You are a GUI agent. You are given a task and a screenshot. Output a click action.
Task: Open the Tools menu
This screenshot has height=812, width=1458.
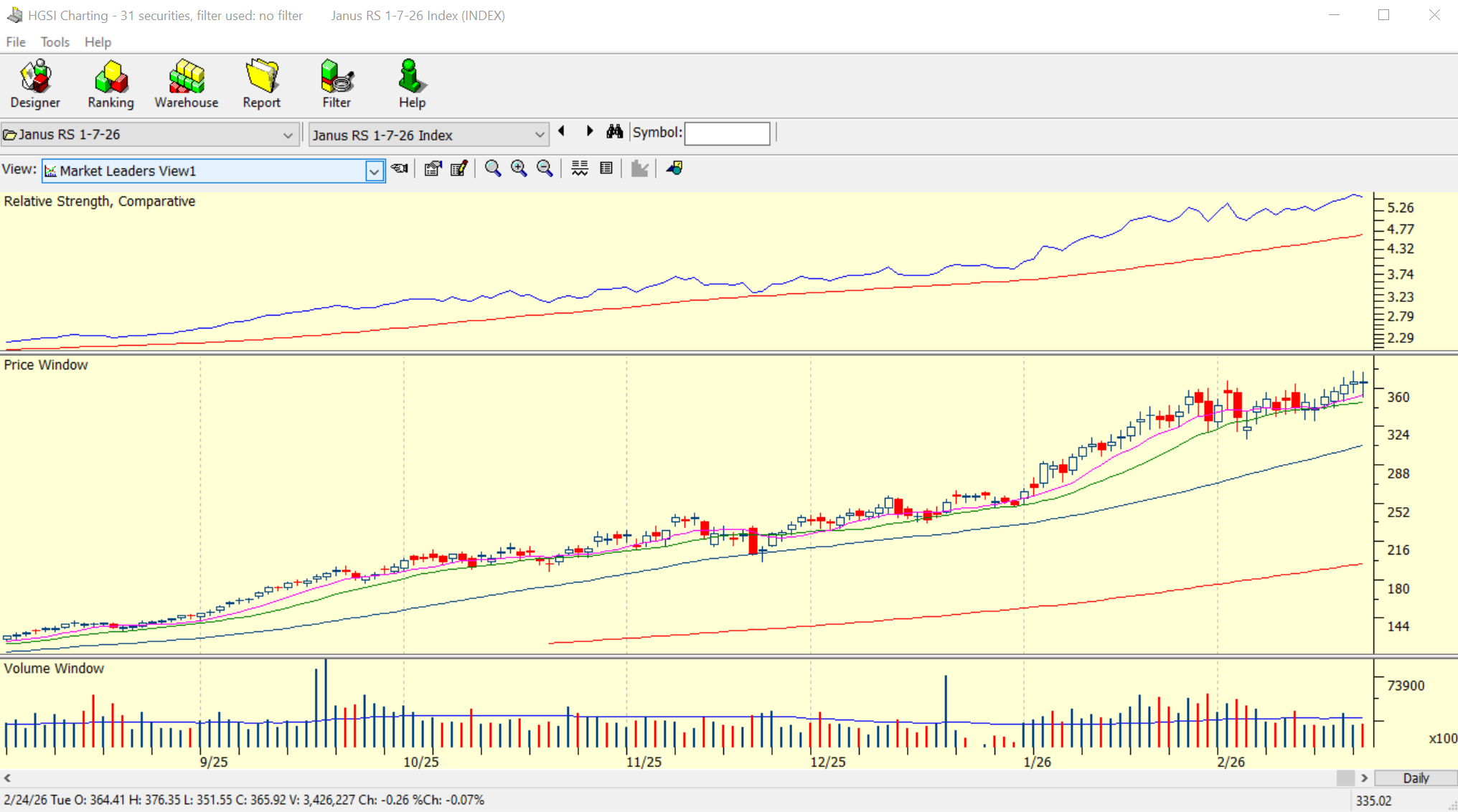coord(55,42)
